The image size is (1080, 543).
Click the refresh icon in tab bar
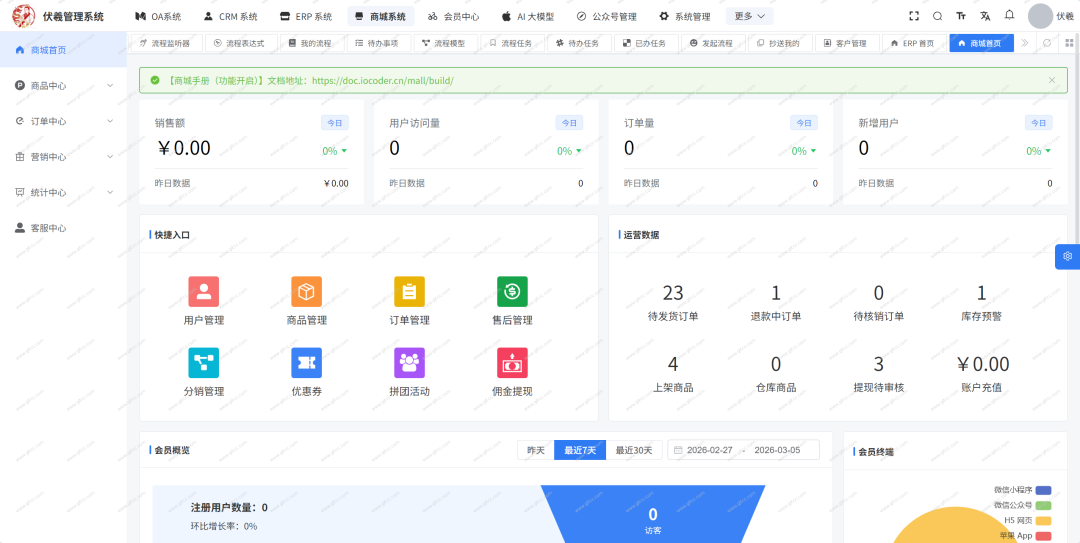[x=1047, y=43]
